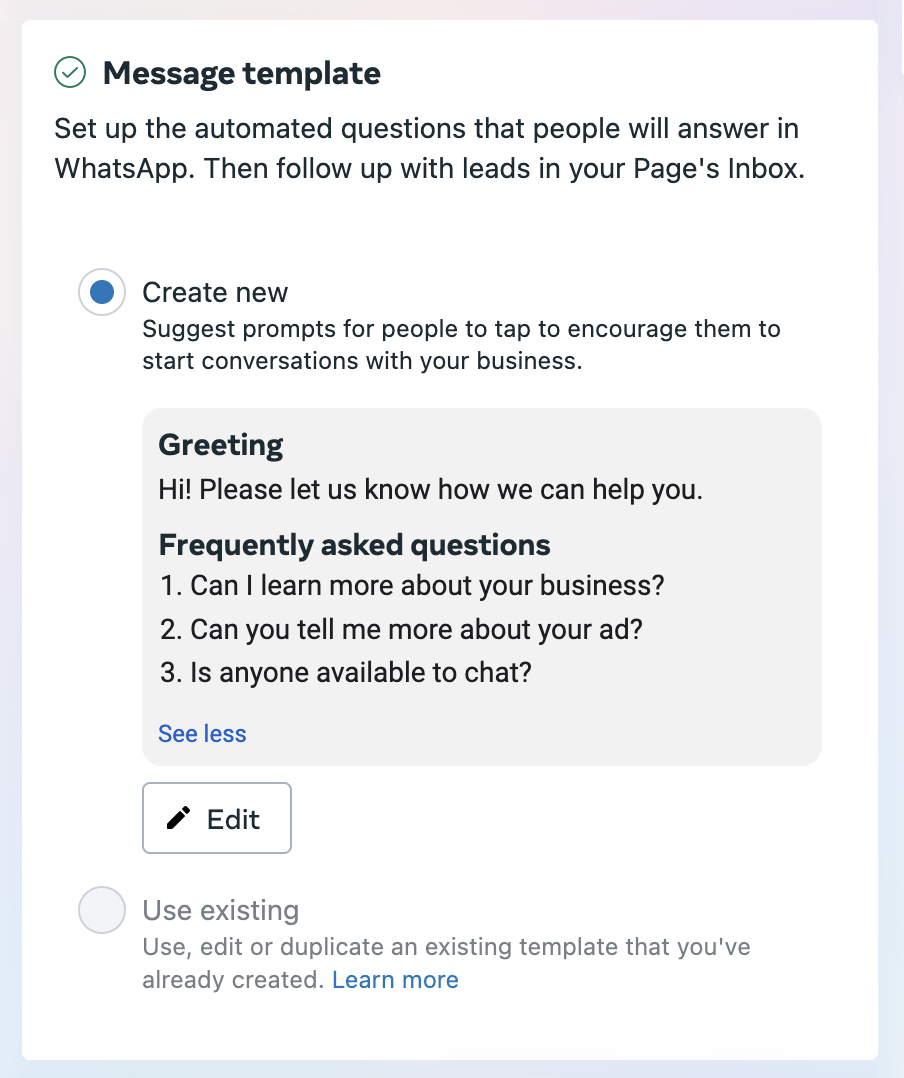This screenshot has width=904, height=1078.
Task: Select the Create new radio button
Action: coord(102,292)
